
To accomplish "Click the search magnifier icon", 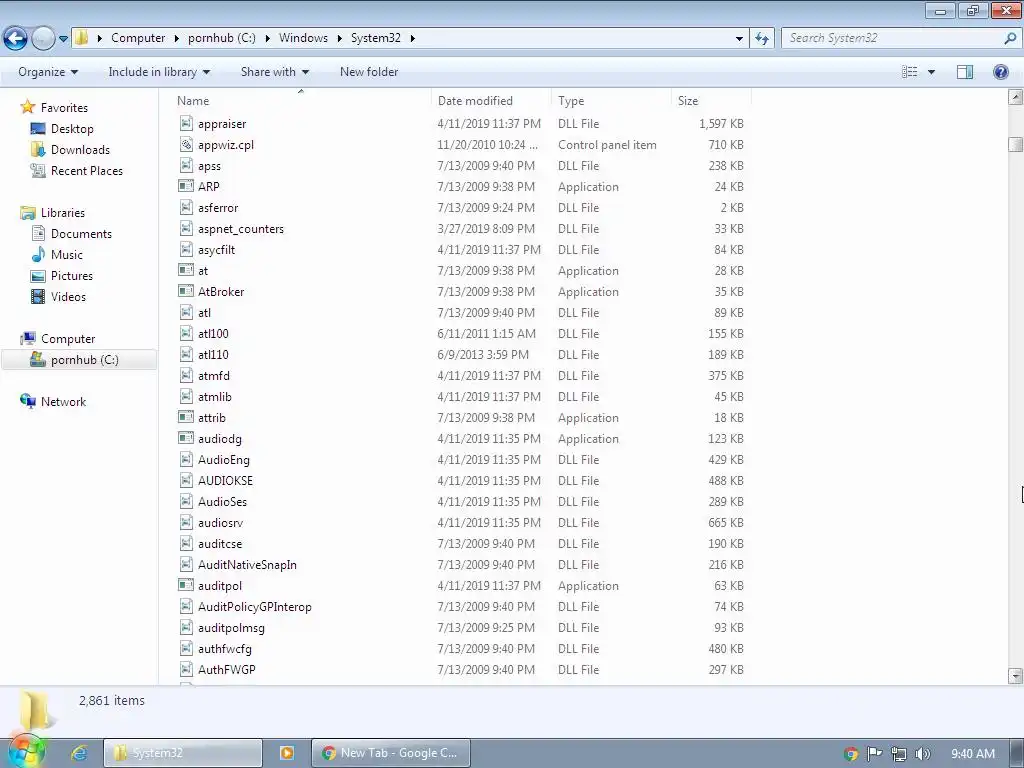I will [x=1010, y=38].
